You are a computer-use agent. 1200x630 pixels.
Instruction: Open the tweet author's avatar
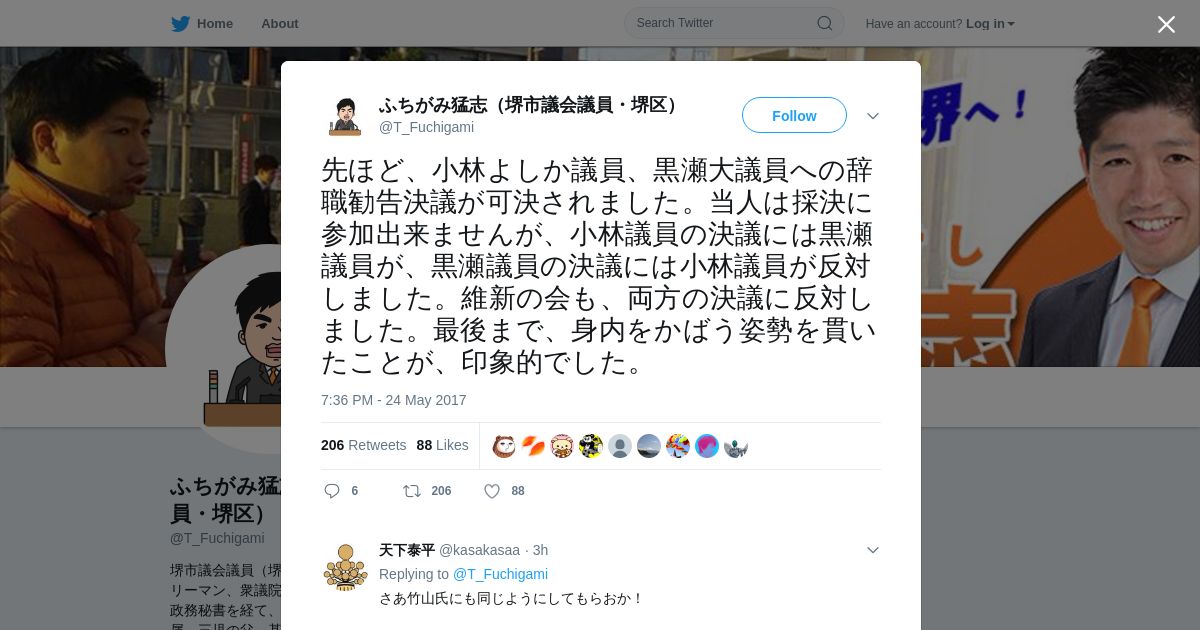click(x=345, y=116)
